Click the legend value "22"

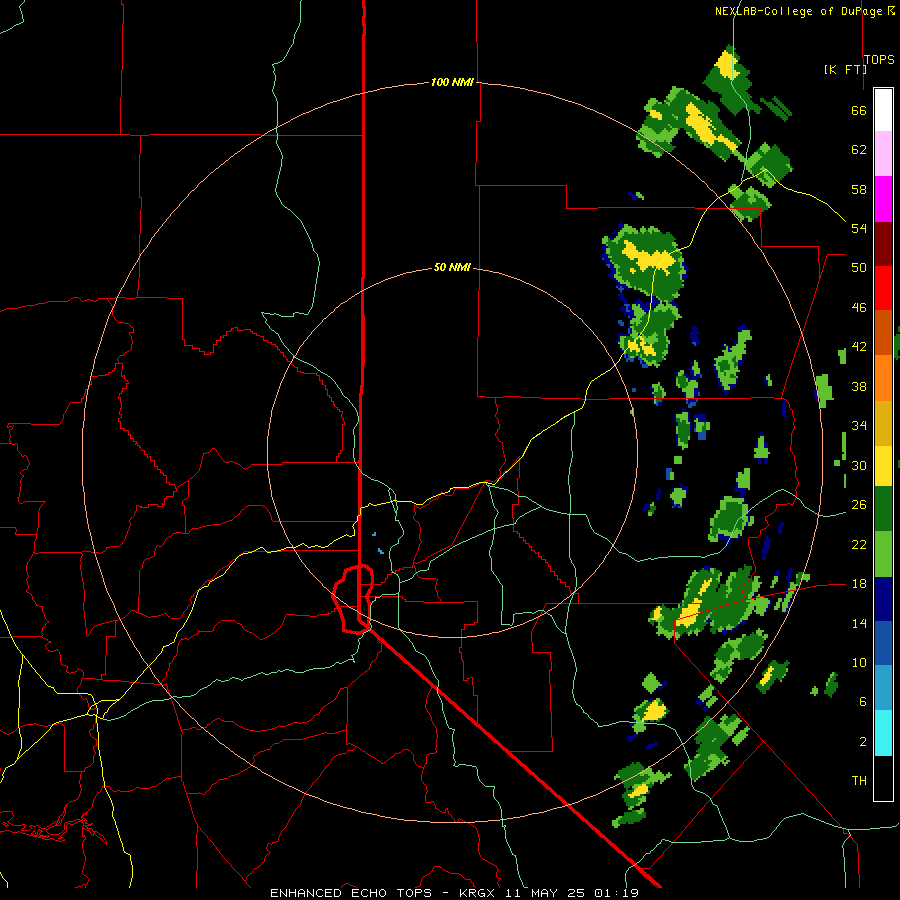point(859,544)
